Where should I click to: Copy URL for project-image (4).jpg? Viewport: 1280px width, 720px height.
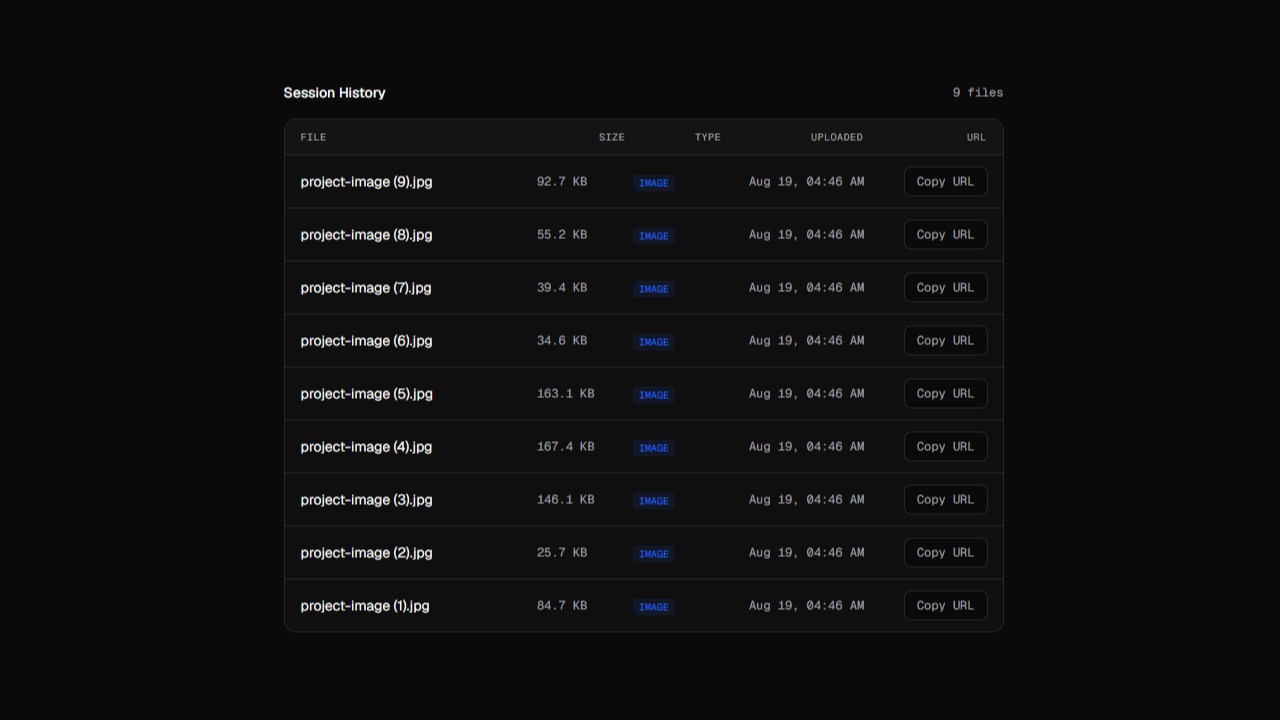[x=945, y=447]
